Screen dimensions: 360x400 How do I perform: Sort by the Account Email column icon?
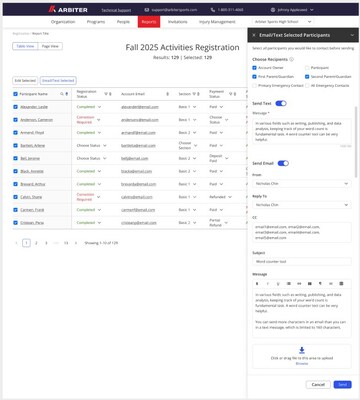coord(167,94)
